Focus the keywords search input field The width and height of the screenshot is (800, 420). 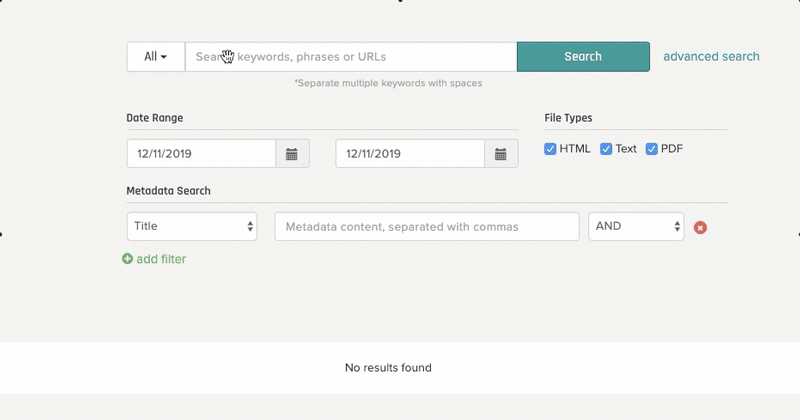tap(351, 57)
